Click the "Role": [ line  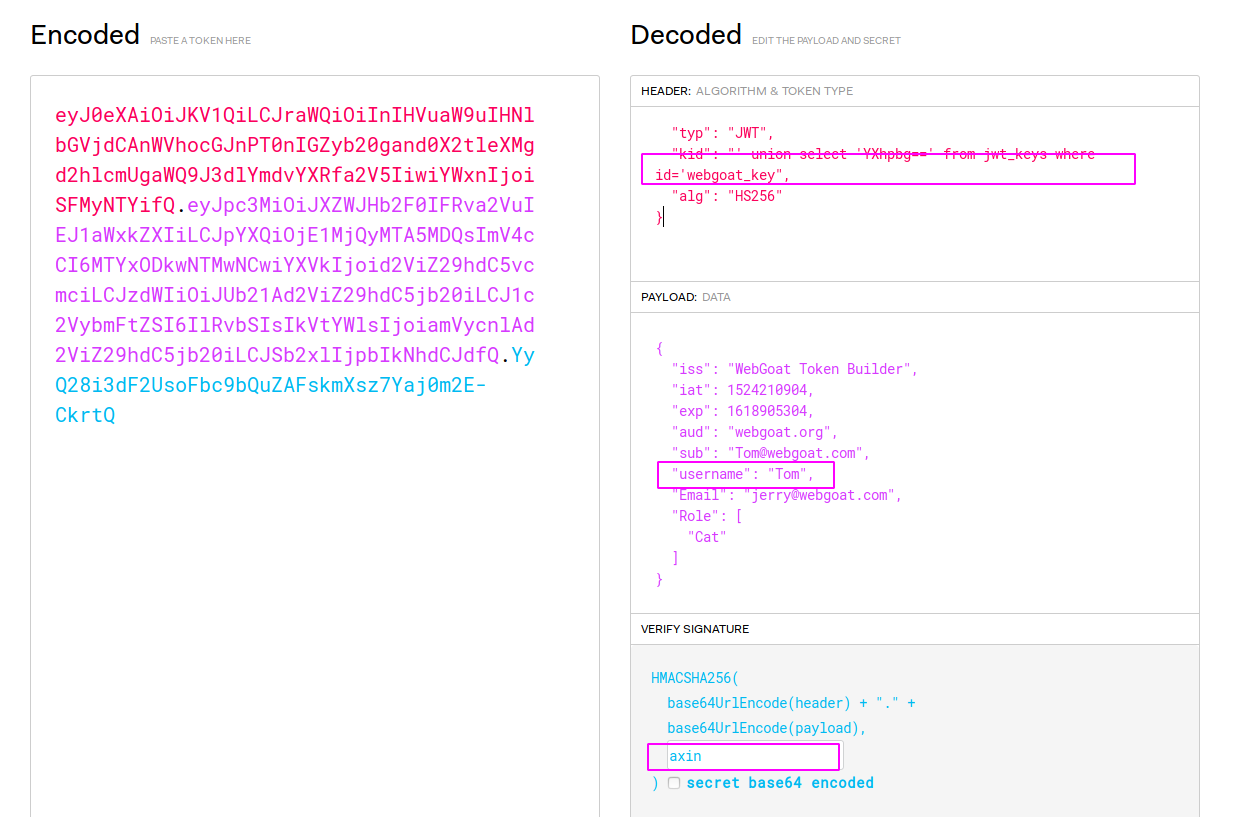pyautogui.click(x=707, y=516)
